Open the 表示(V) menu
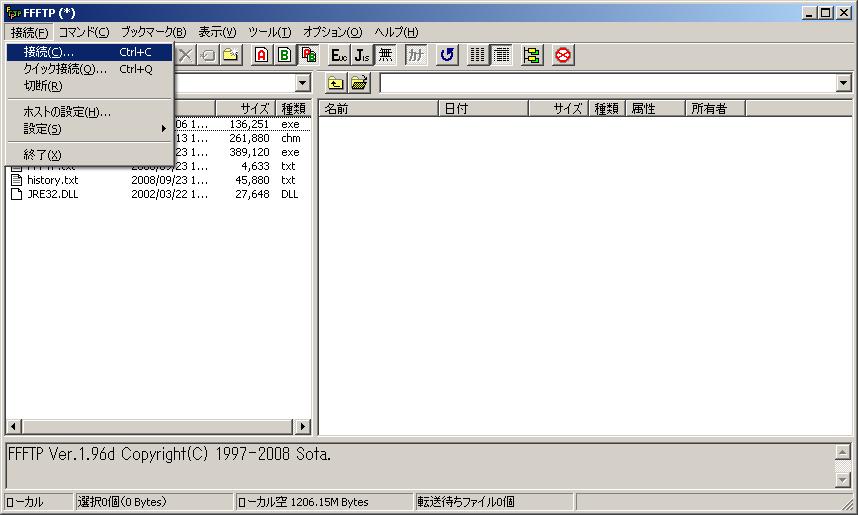858x515 pixels. pos(217,32)
